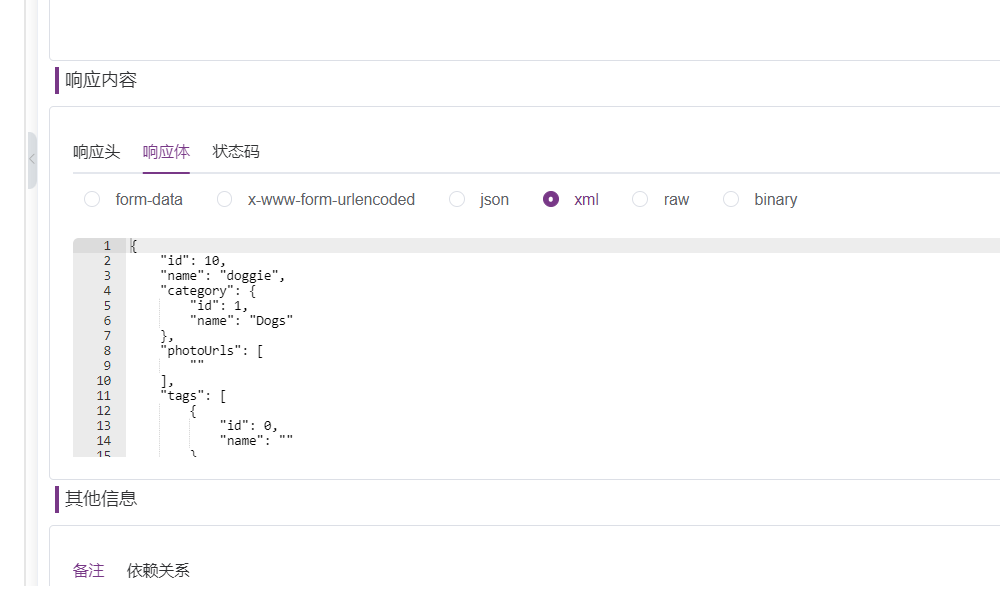Click the 响应内容 section heading
This screenshot has width=1000, height=593.
[x=101, y=80]
